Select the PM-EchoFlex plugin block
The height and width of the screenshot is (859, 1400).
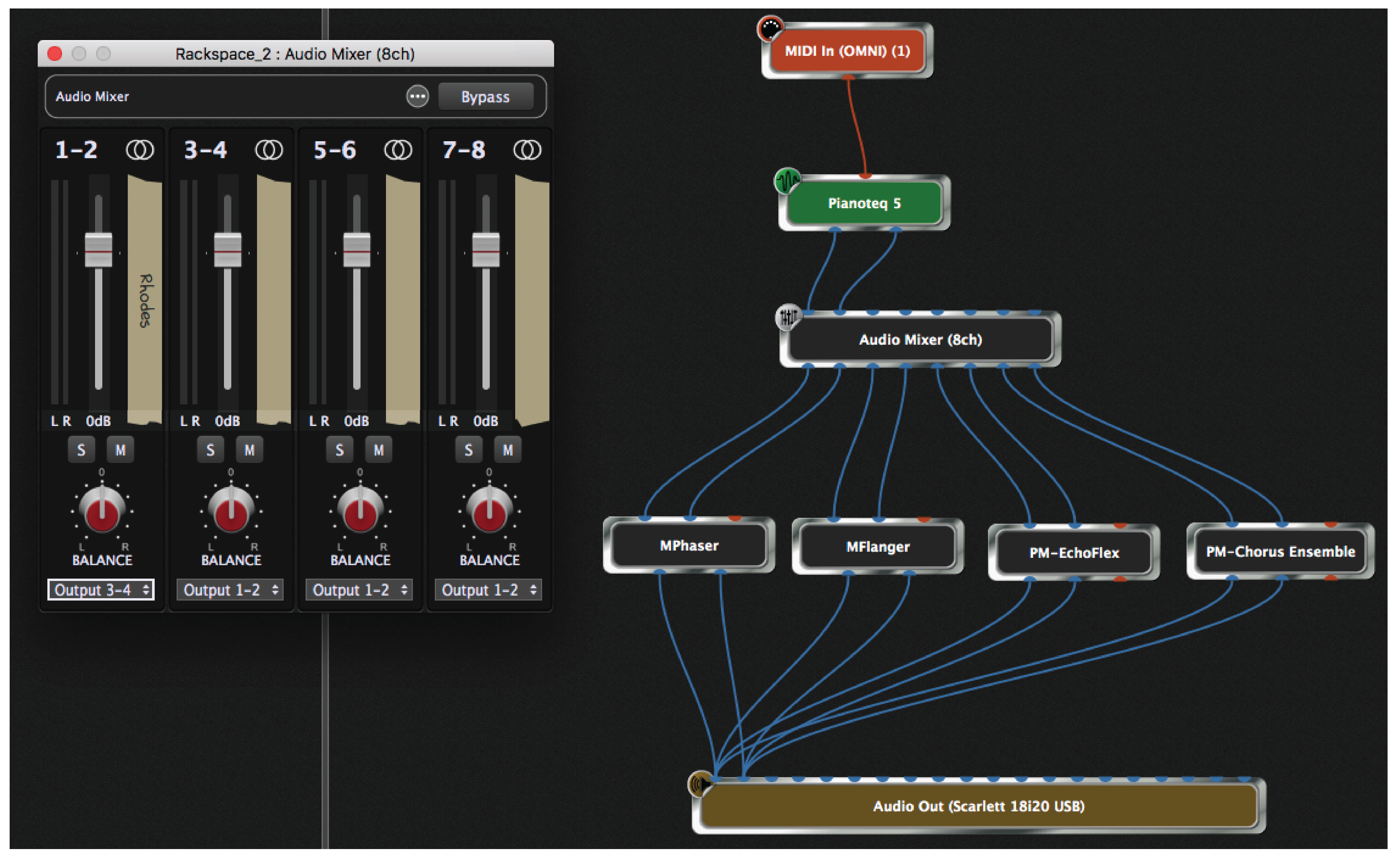(1074, 553)
